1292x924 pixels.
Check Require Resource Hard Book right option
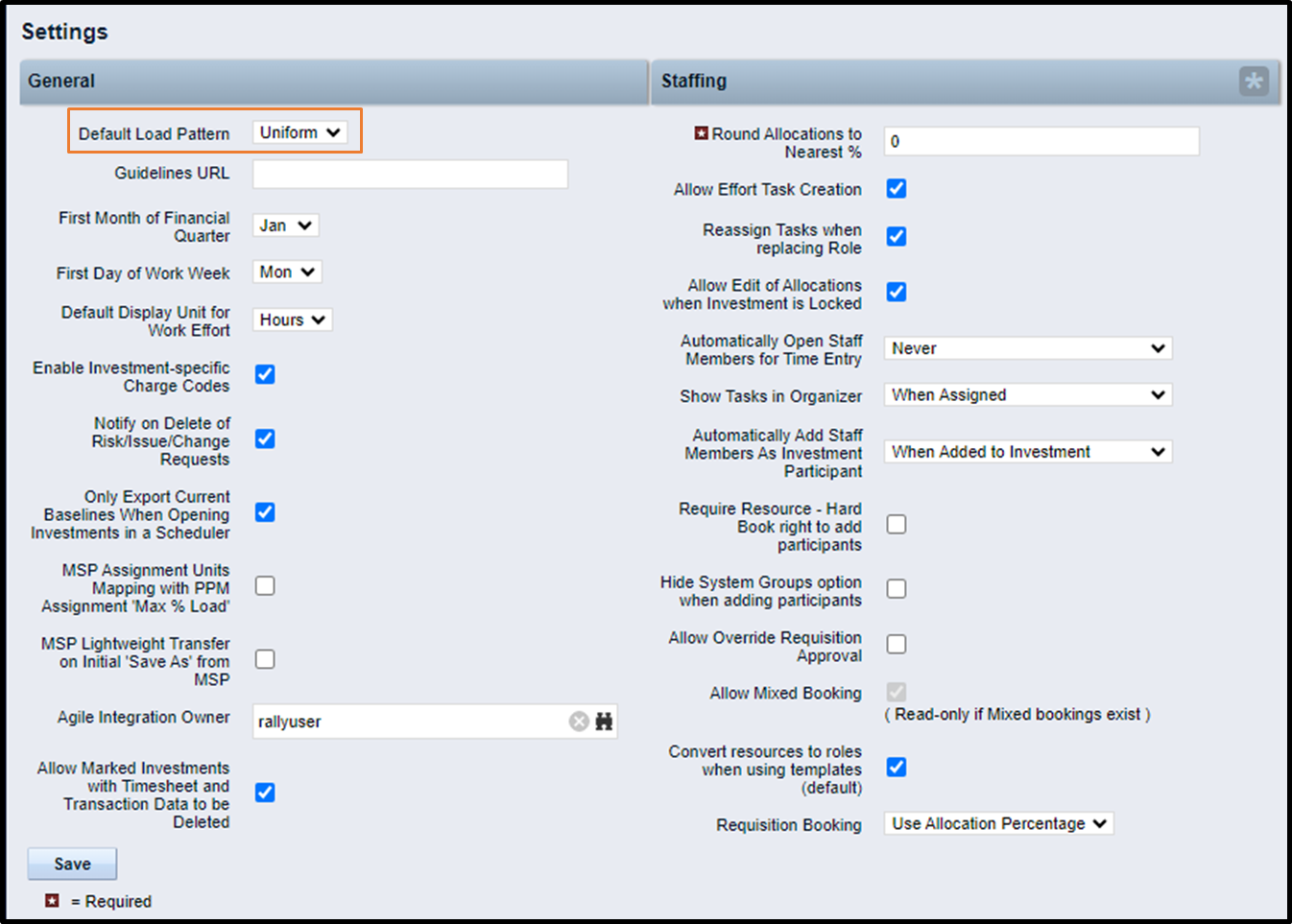(x=896, y=524)
